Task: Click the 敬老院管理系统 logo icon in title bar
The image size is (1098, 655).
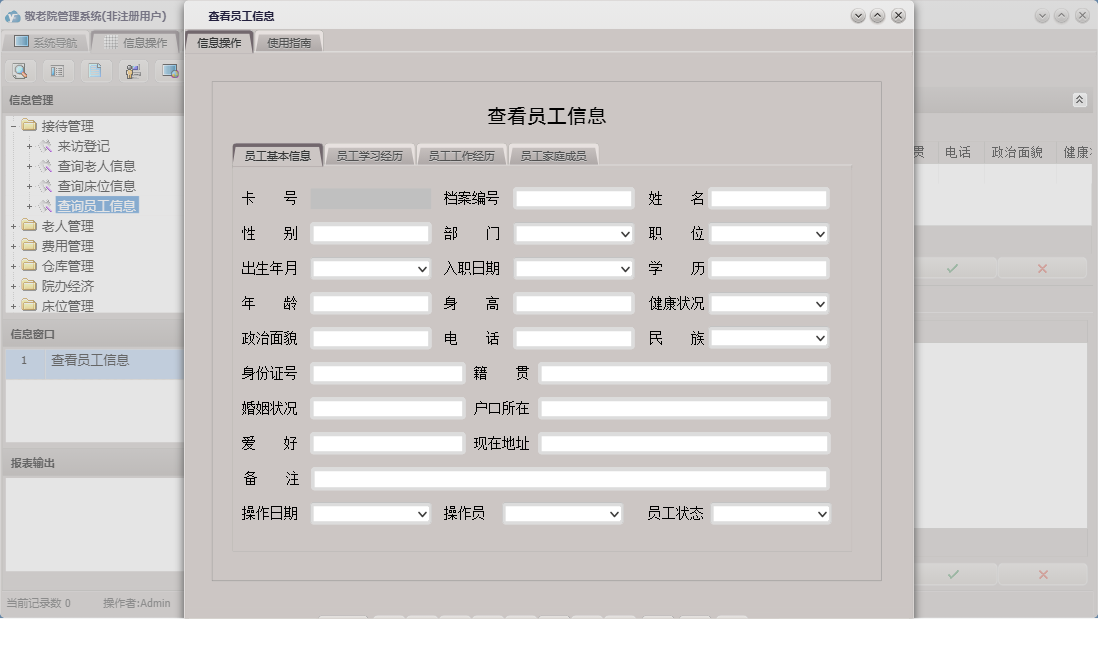Action: click(14, 14)
